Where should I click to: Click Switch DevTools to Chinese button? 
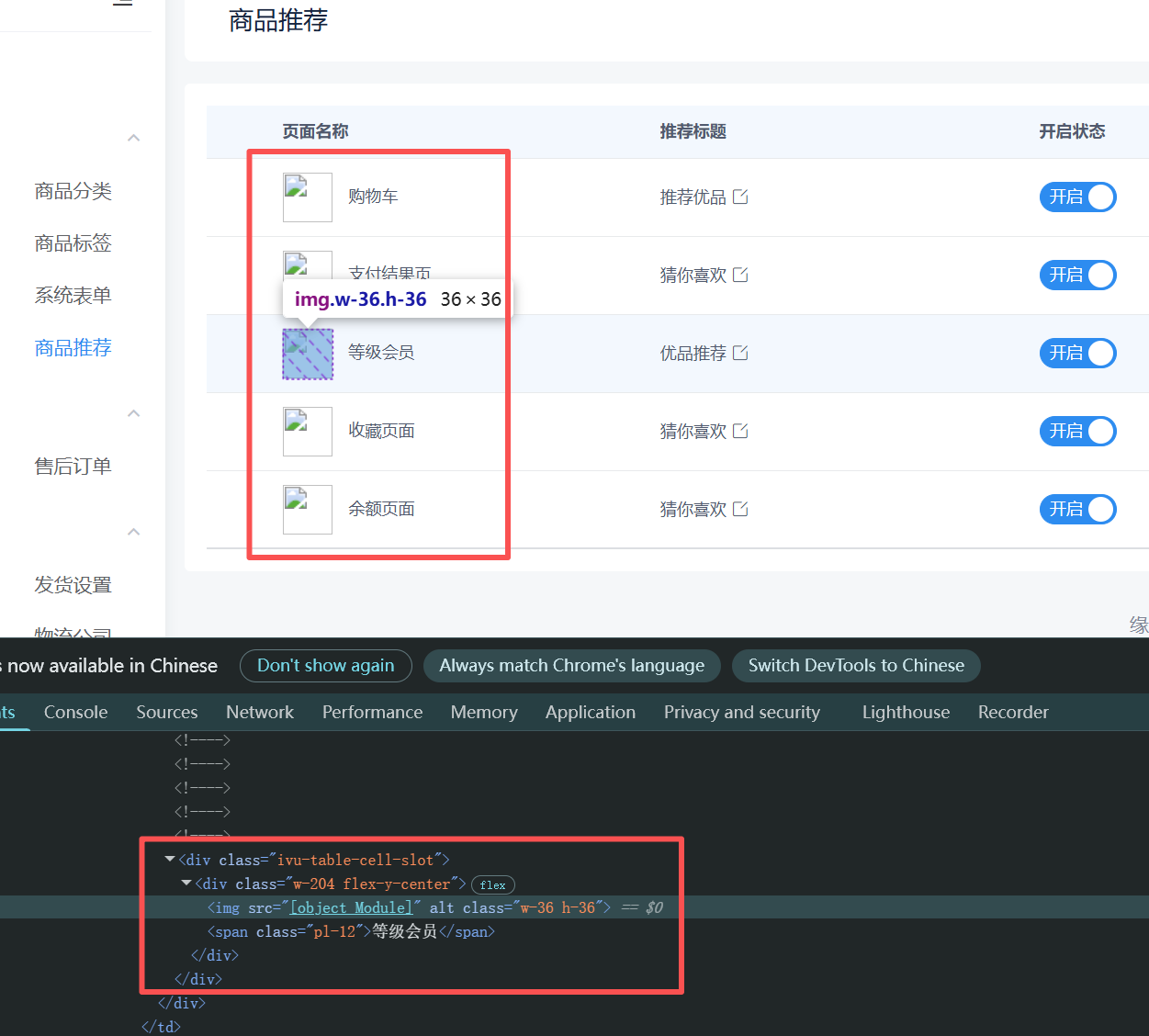[x=855, y=666]
